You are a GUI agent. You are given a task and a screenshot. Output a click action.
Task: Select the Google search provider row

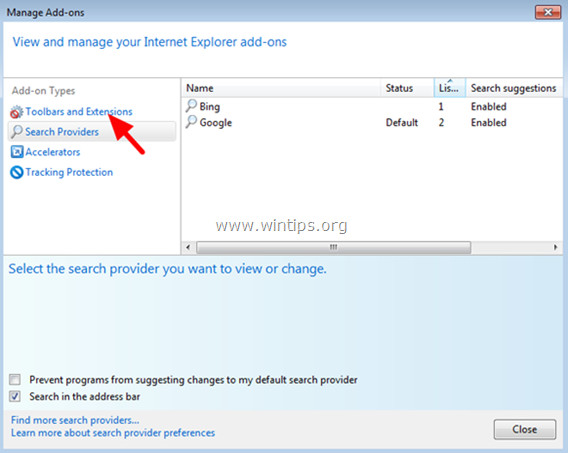(x=372, y=122)
